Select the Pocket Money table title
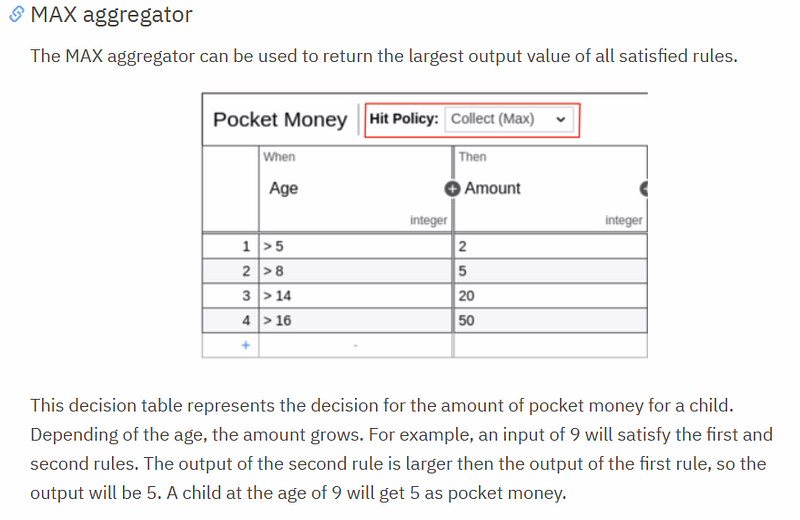The image size is (800, 520). [280, 120]
